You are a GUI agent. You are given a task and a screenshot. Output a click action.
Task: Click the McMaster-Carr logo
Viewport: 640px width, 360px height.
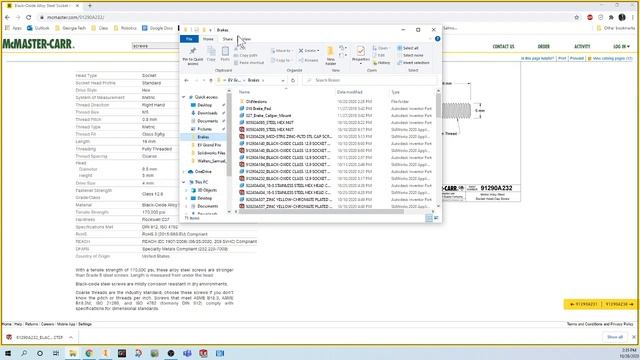38,44
